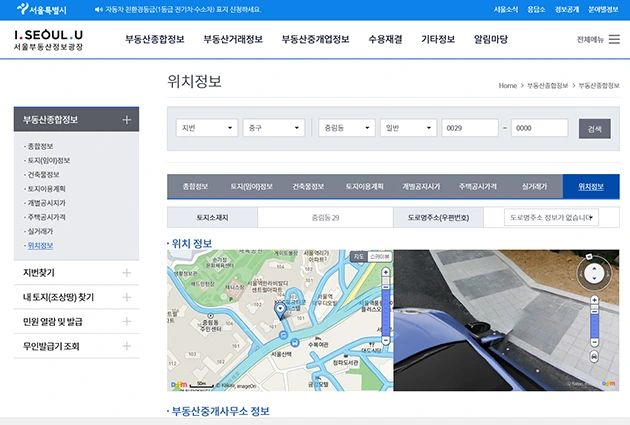Click Home in the breadcrumb

point(508,86)
